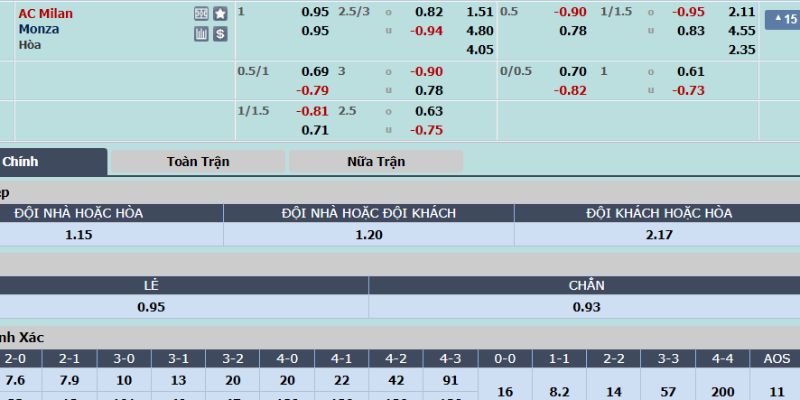Screen dimensions: 800x400
Task: Switch to the Nửa Trận tab
Action: coord(376,161)
